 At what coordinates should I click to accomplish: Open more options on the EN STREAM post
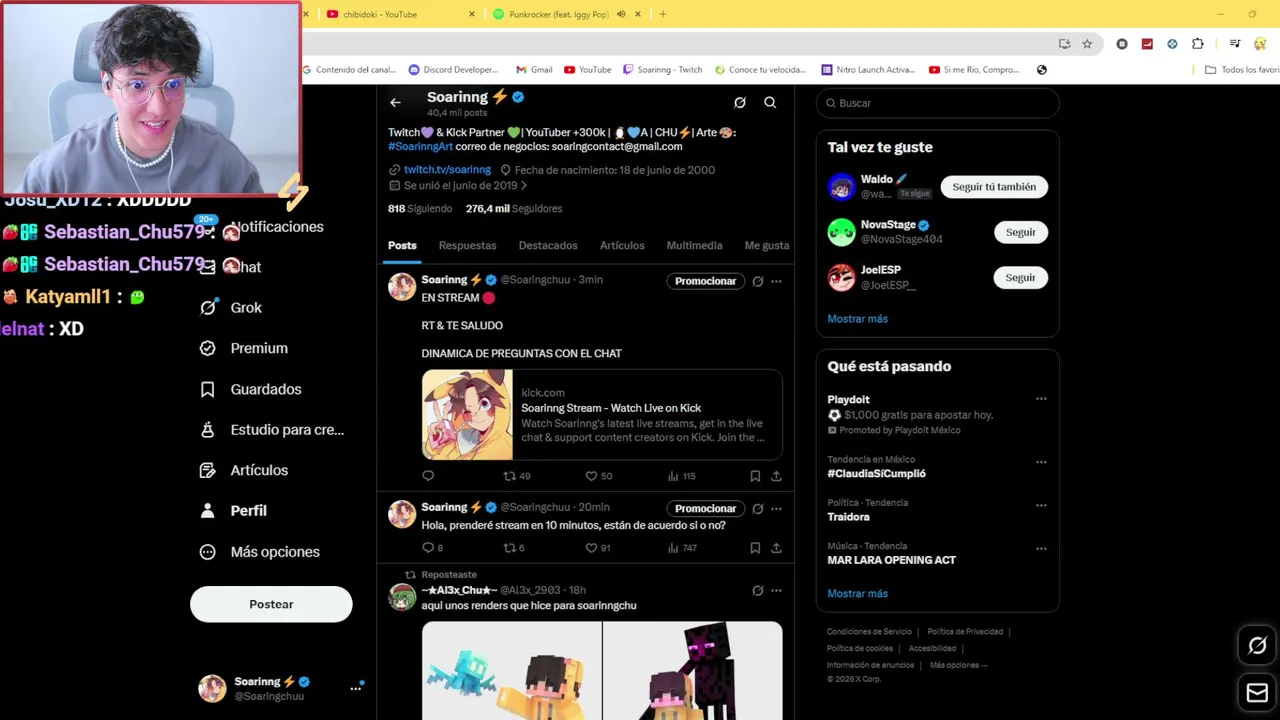point(776,281)
